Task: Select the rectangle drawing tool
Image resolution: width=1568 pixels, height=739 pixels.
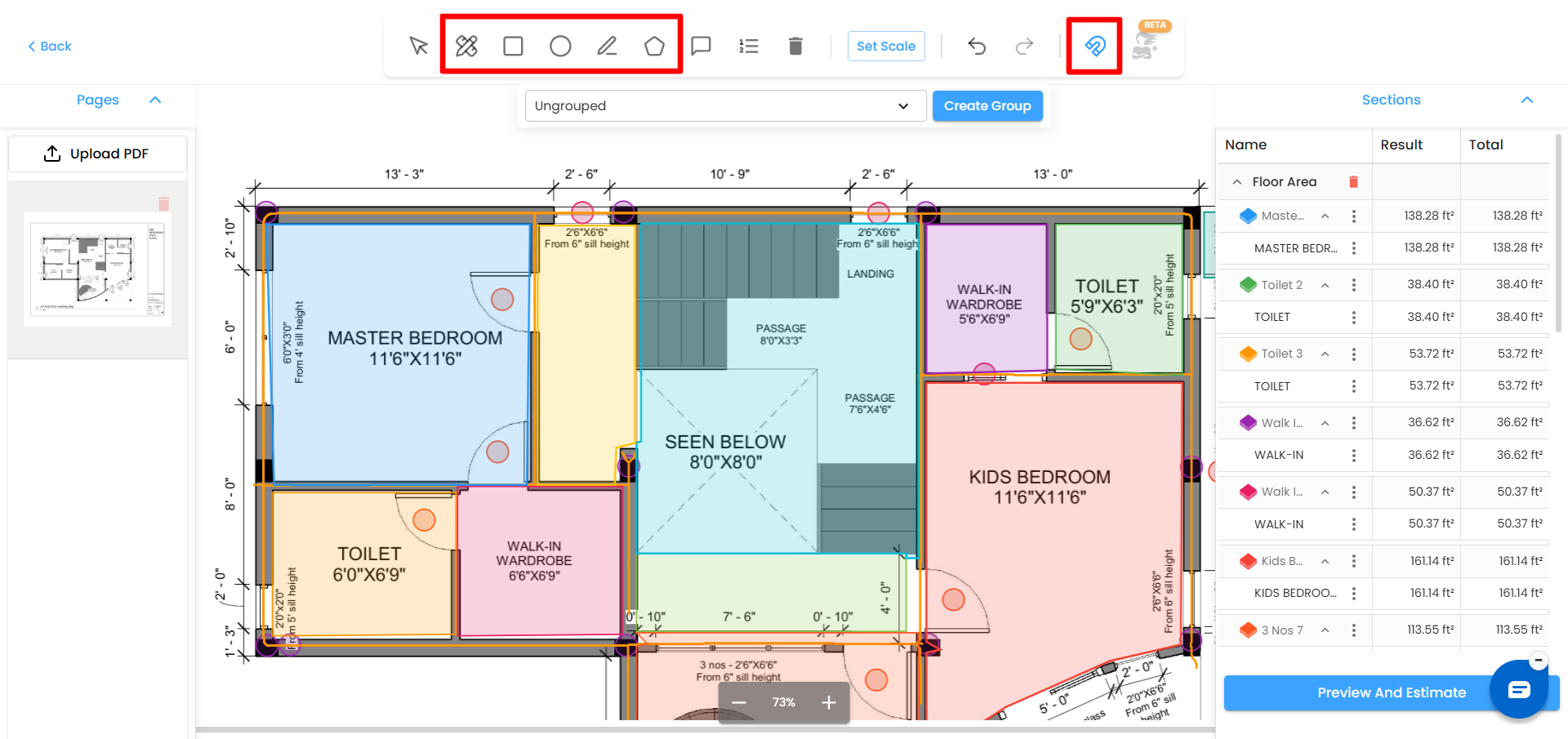Action: [x=513, y=46]
